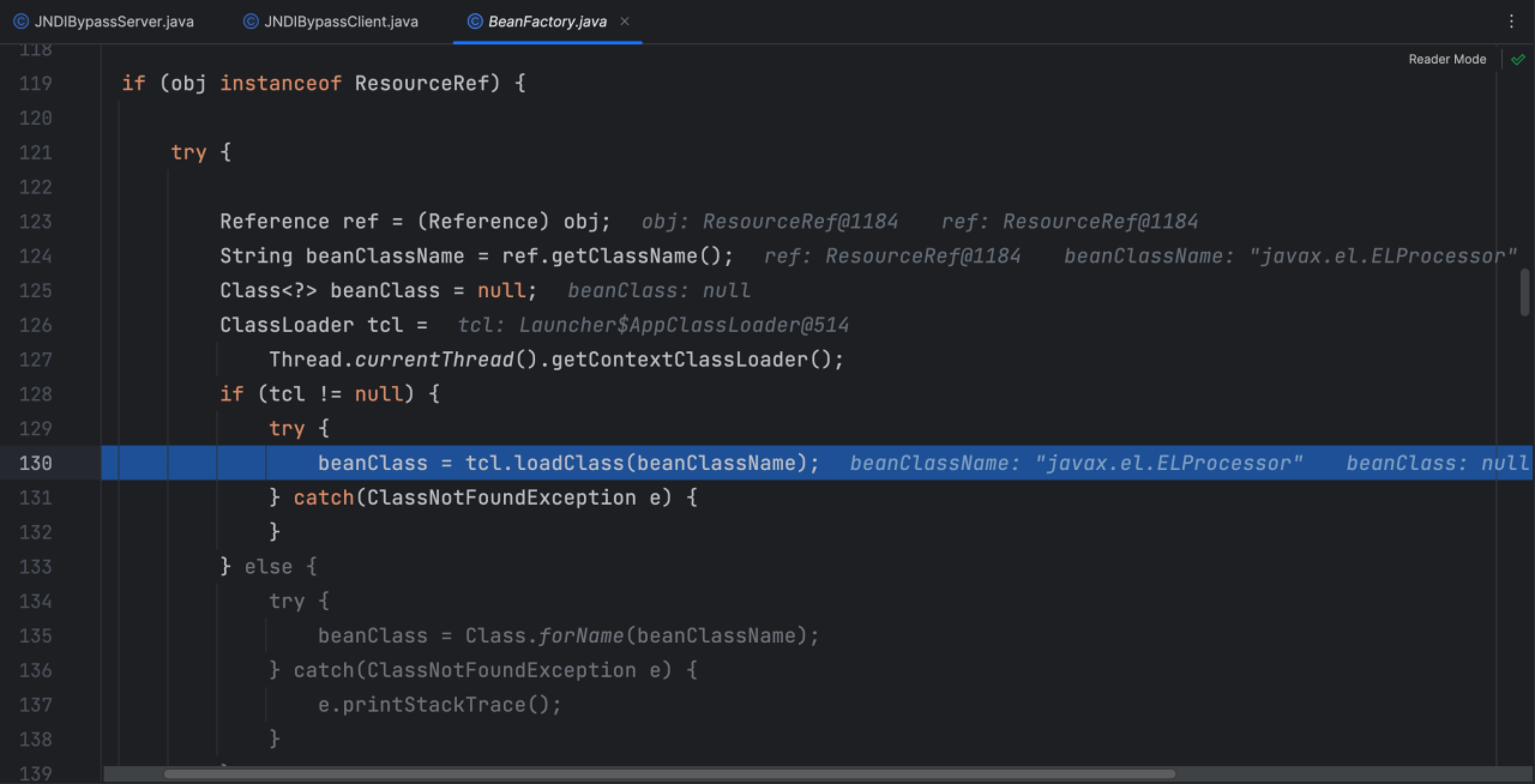
Task: Click 'ClassLoader tcl' declaration on line 126
Action: [311, 325]
